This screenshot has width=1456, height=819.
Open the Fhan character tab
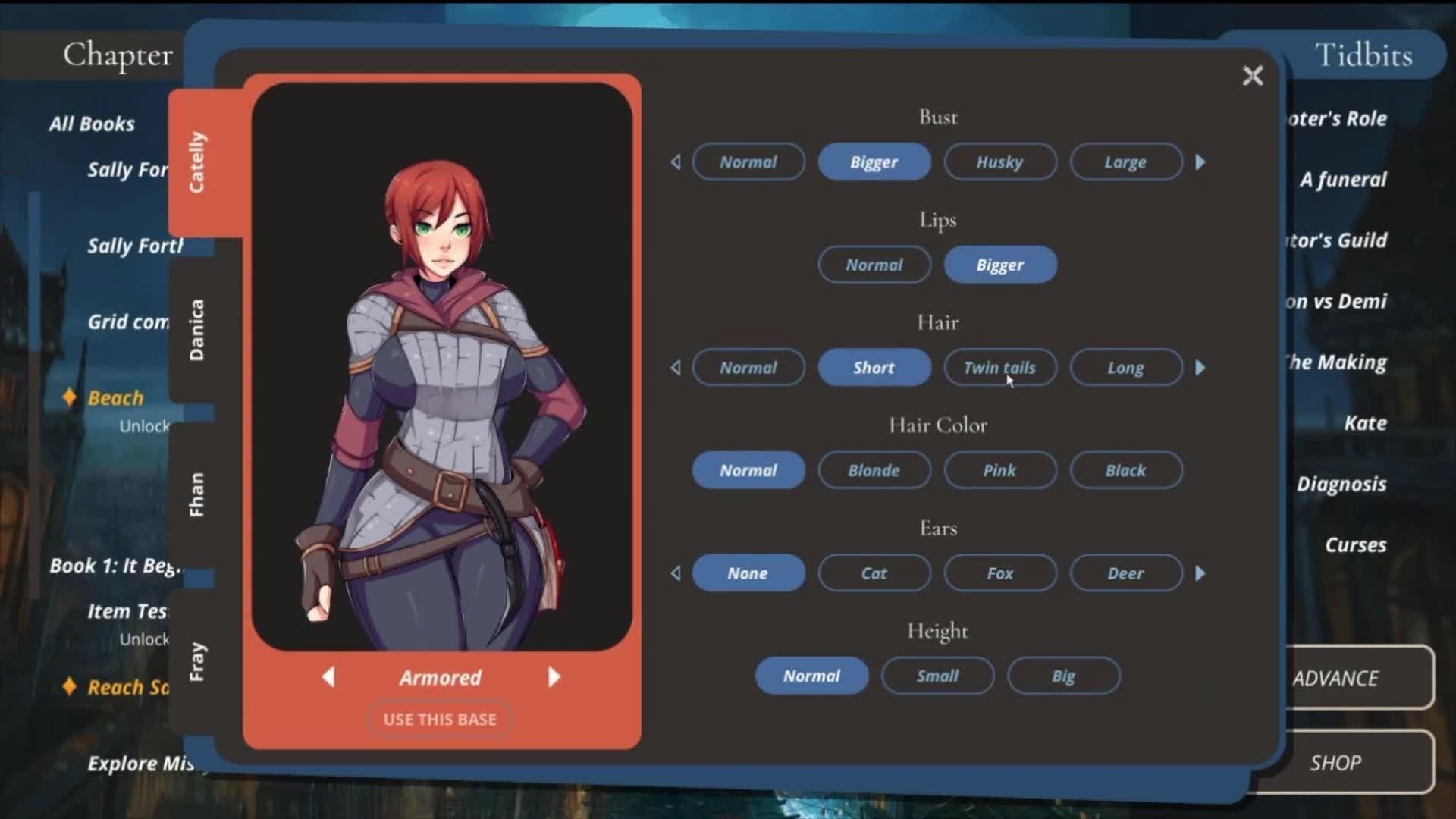click(x=196, y=494)
